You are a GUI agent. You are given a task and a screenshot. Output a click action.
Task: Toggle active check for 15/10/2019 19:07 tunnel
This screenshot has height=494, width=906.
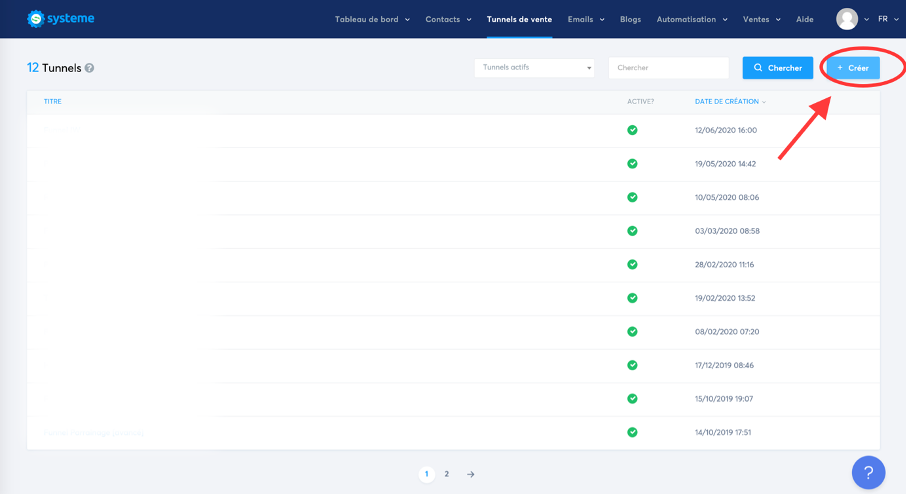(x=632, y=398)
